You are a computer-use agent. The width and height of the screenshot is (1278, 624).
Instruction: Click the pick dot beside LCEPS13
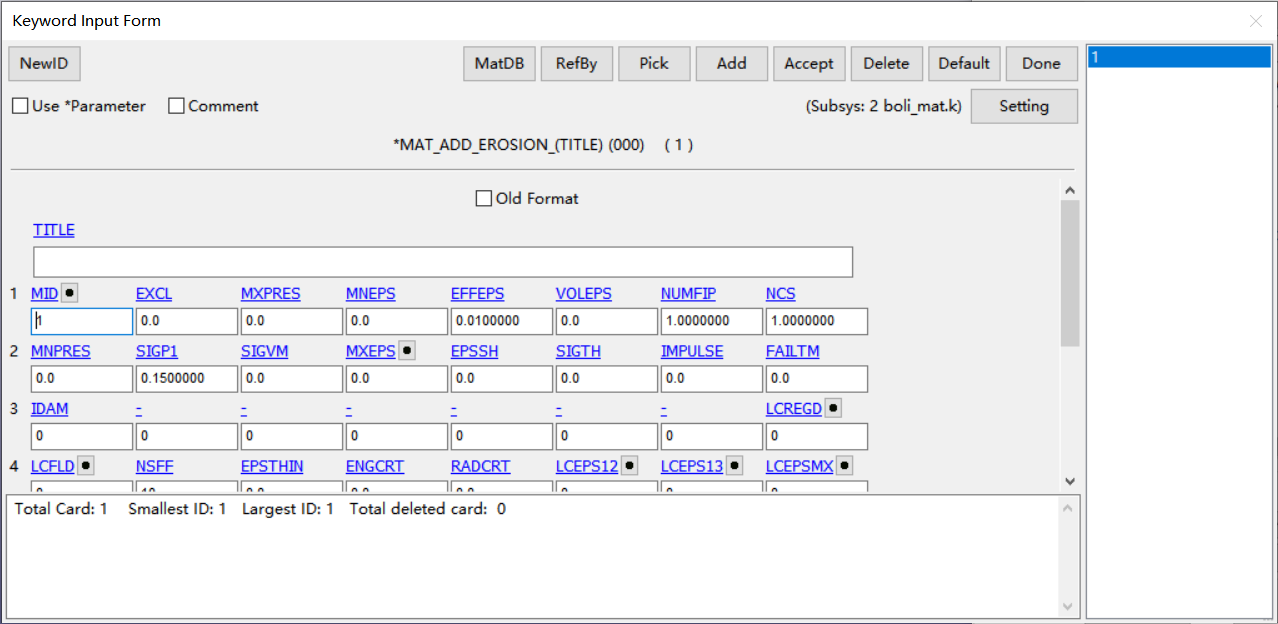(x=734, y=466)
